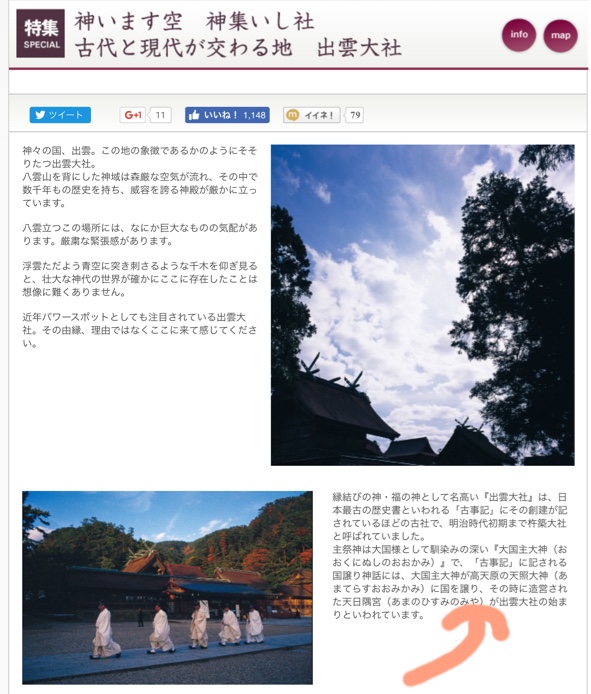Click the 特集 SPECIAL badge icon
The image size is (591, 694).
[x=41, y=34]
